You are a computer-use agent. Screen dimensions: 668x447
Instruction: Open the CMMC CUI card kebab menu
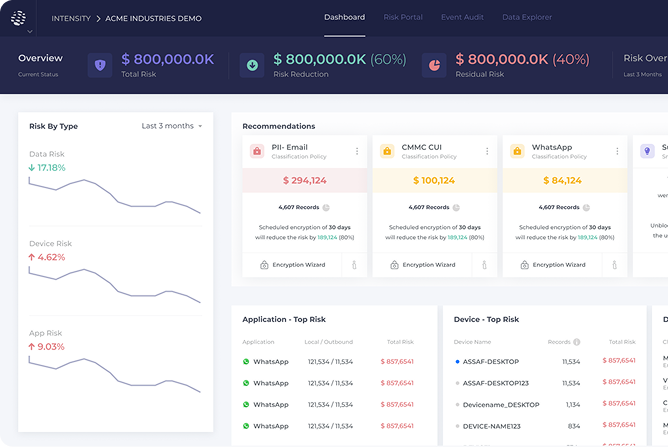[487, 152]
